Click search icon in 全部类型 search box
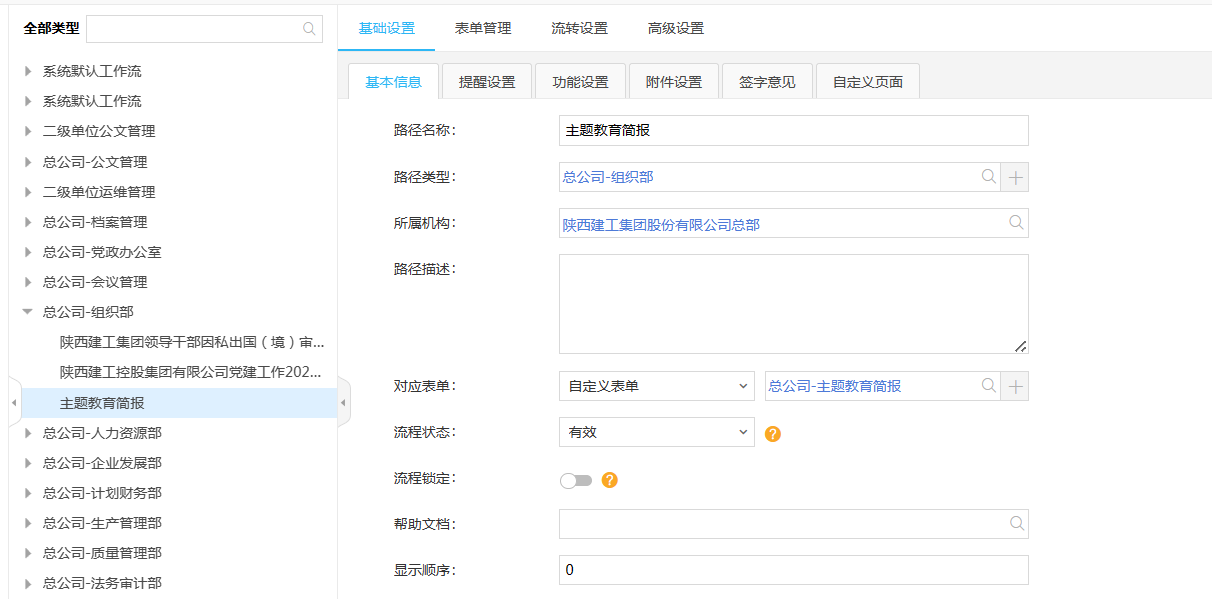 pyautogui.click(x=309, y=29)
